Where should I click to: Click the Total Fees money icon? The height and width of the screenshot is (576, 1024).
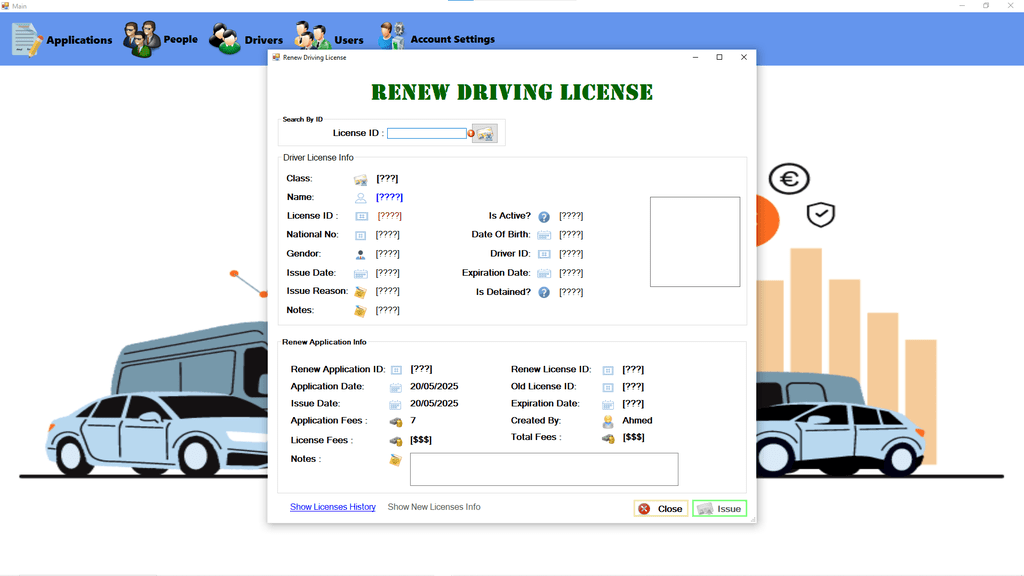tap(607, 438)
